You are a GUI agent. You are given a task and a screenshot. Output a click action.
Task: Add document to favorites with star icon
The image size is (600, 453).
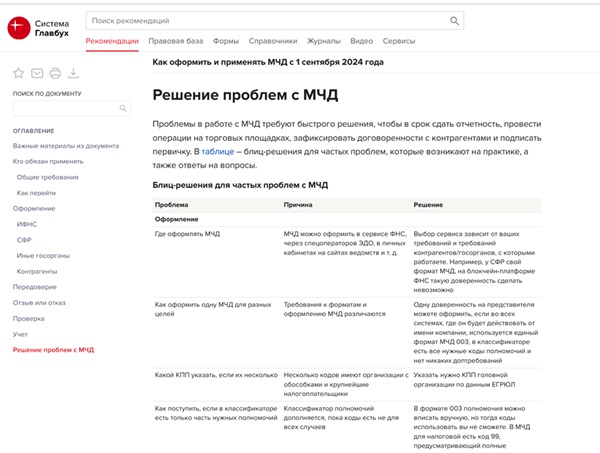pyautogui.click(x=18, y=73)
